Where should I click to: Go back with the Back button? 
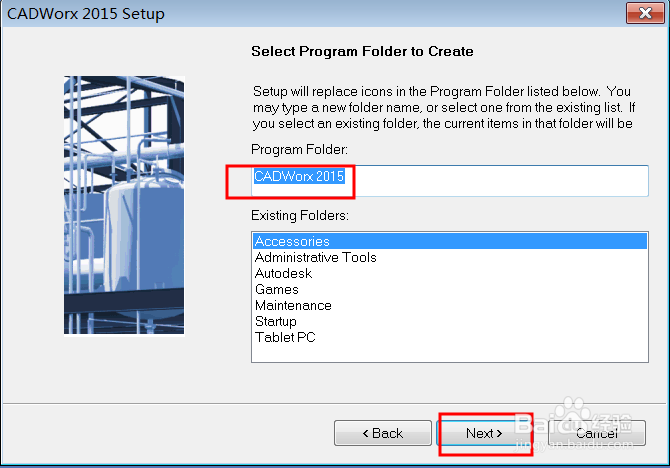pos(382,433)
